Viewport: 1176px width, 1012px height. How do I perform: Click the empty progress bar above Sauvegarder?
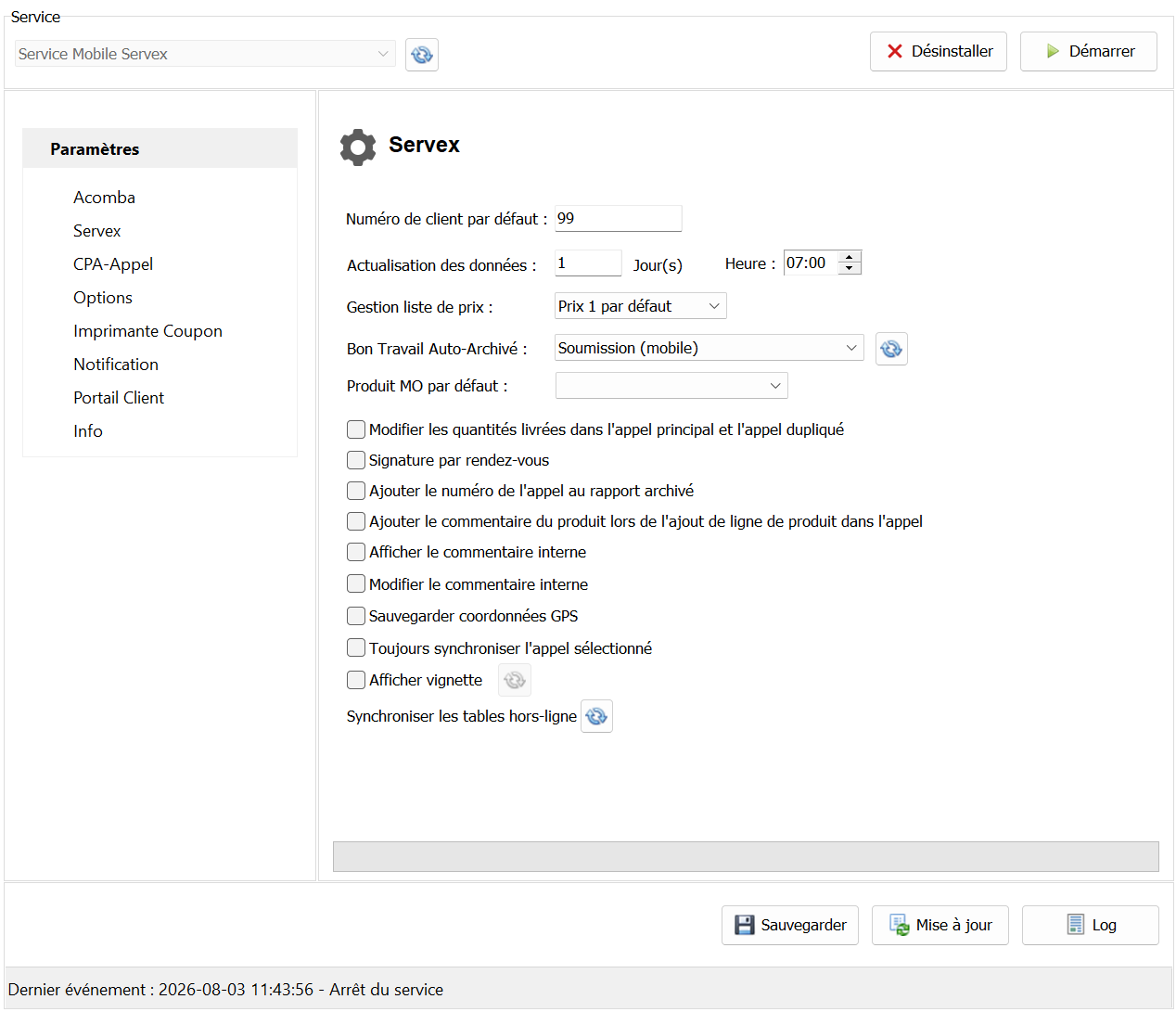(x=746, y=856)
